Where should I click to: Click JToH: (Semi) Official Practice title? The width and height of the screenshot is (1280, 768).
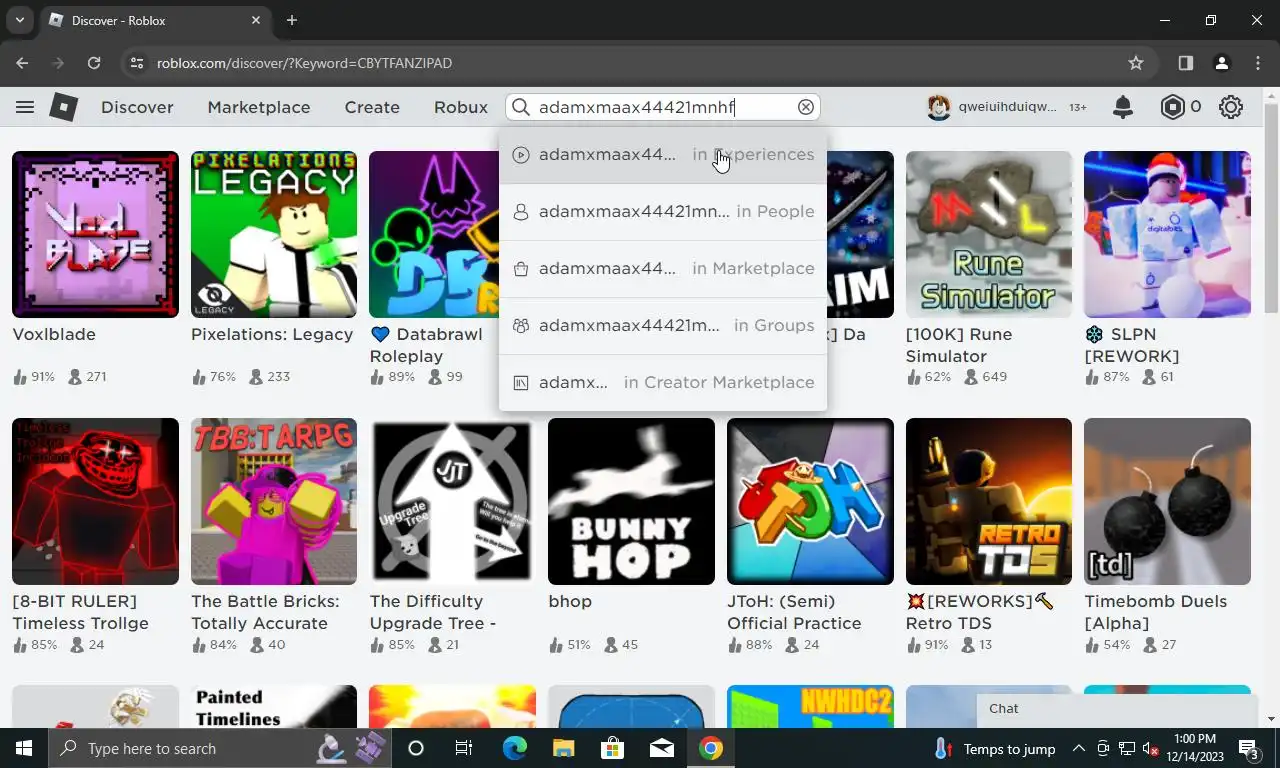[x=794, y=612]
